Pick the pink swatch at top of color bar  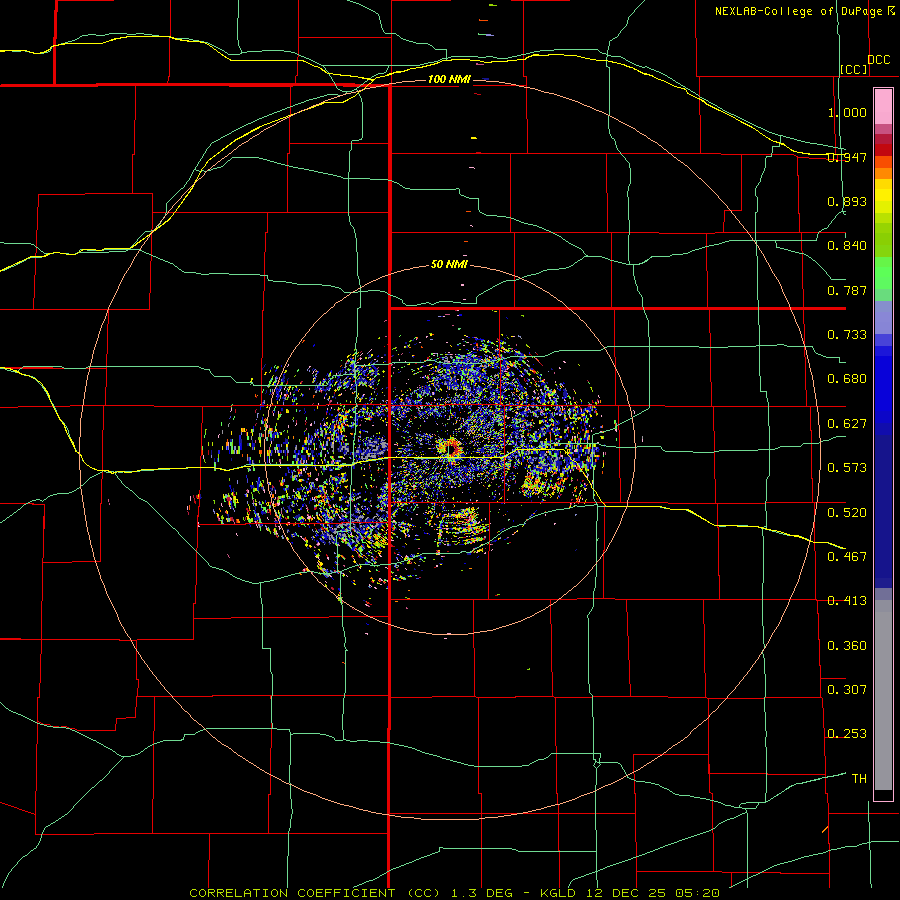pyautogui.click(x=883, y=107)
